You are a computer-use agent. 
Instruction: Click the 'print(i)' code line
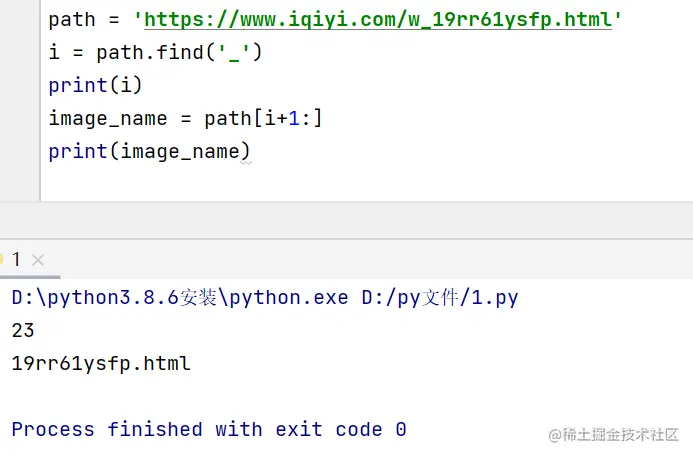click(x=95, y=85)
